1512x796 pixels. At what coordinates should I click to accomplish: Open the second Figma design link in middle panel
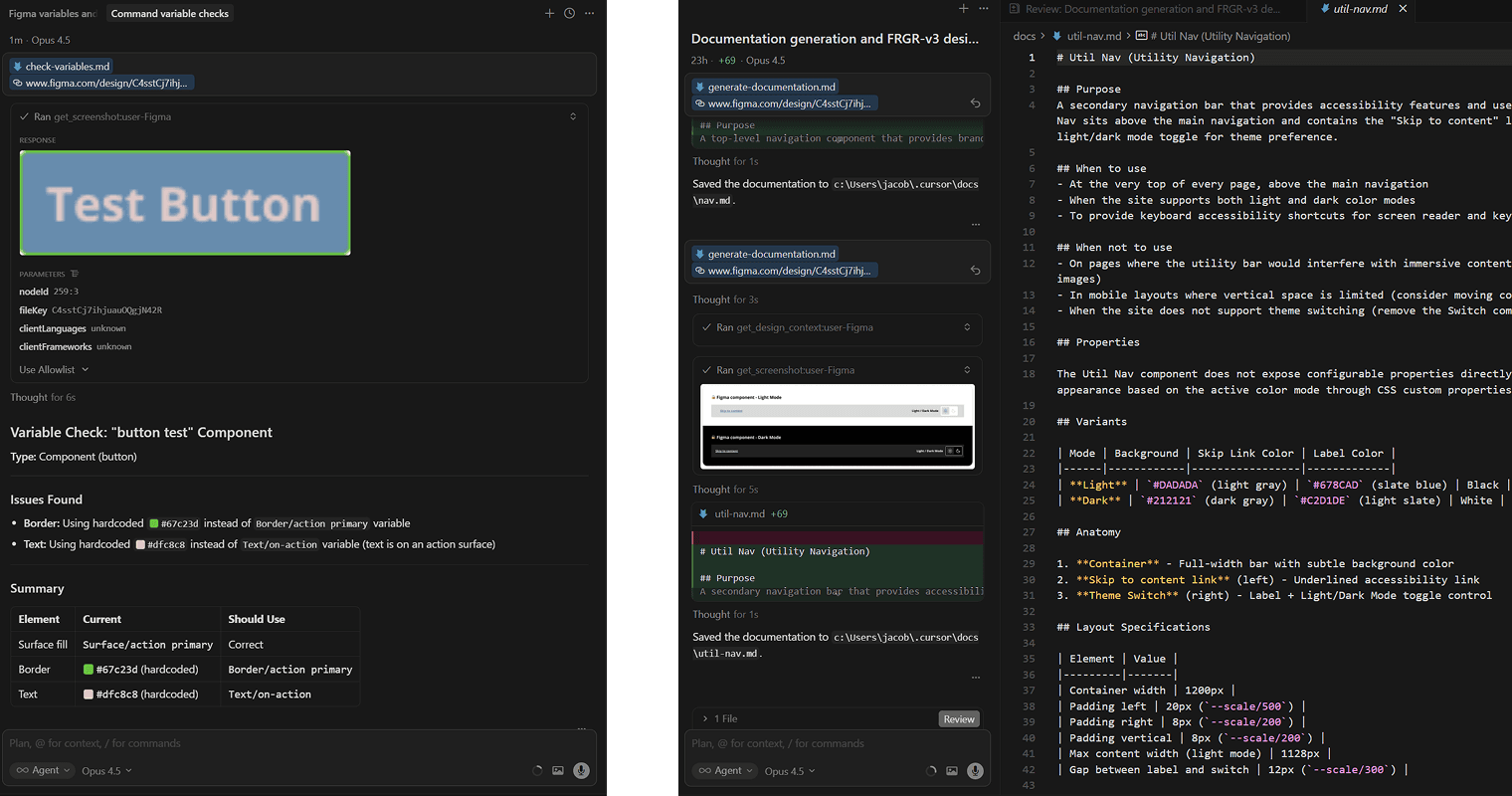[x=785, y=271]
